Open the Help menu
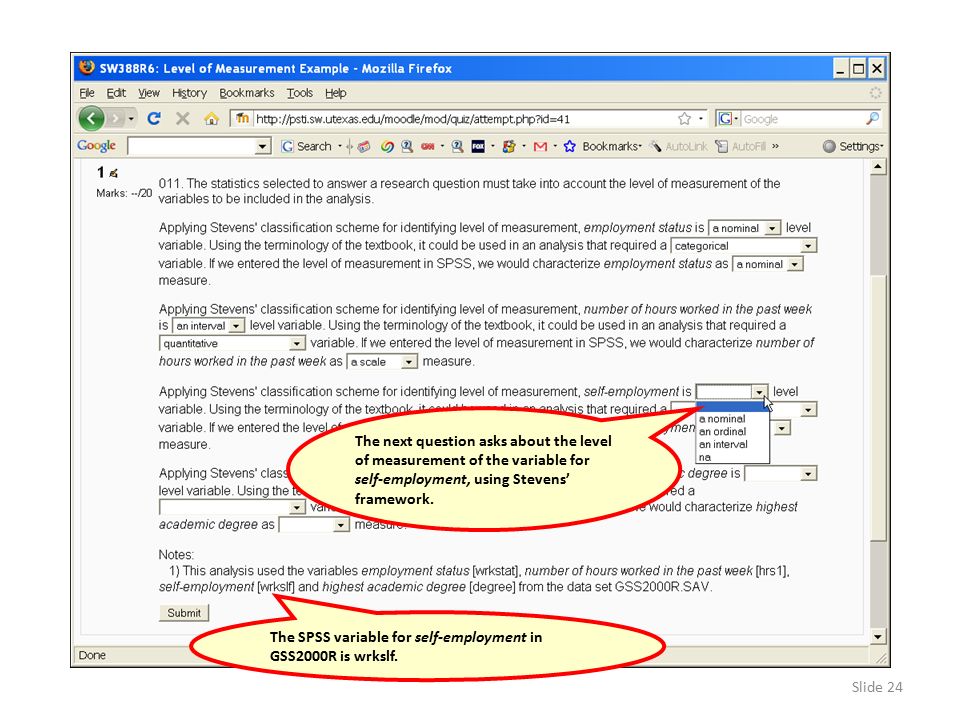The width and height of the screenshot is (960, 720). (336, 93)
